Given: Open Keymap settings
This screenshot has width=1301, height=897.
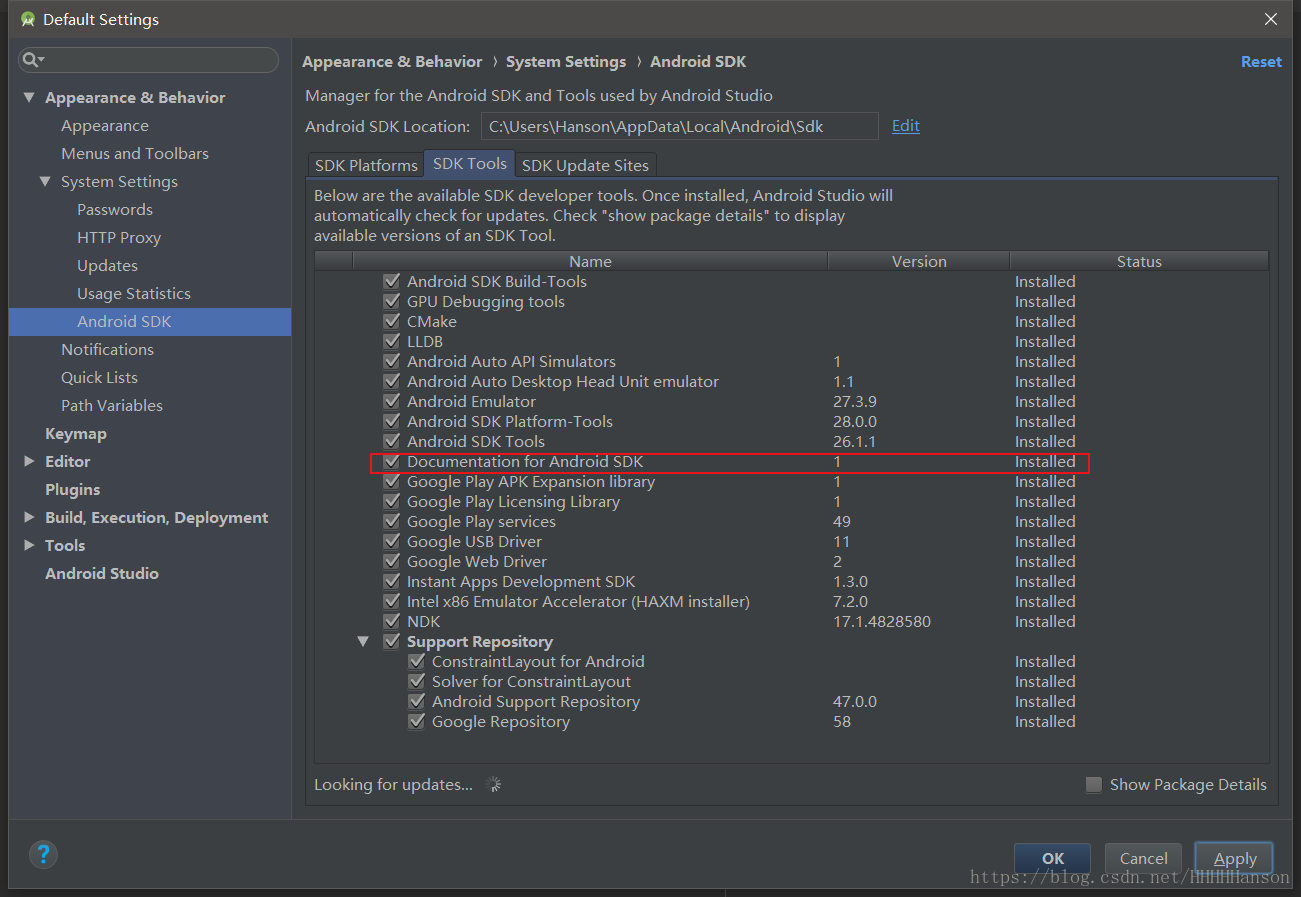Looking at the screenshot, I should [76, 433].
